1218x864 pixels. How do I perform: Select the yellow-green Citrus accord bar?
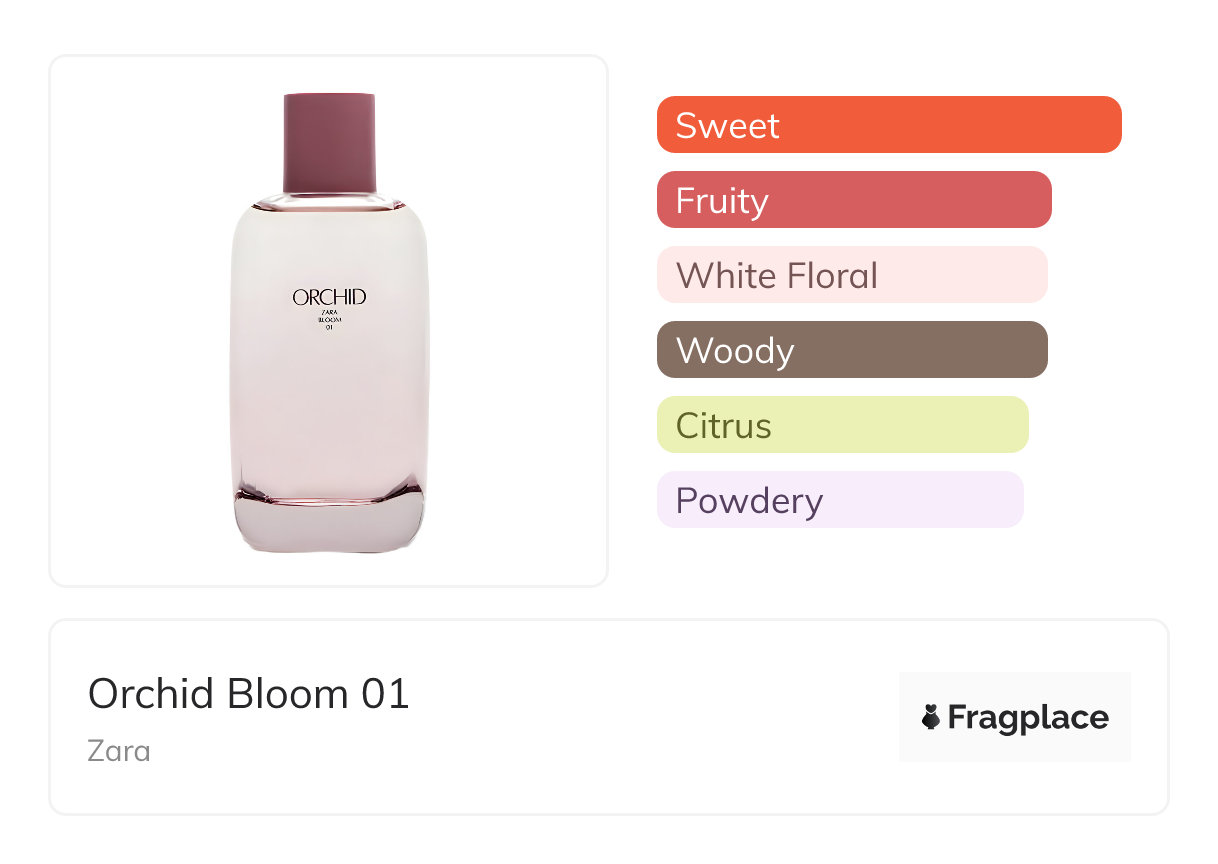pos(842,425)
